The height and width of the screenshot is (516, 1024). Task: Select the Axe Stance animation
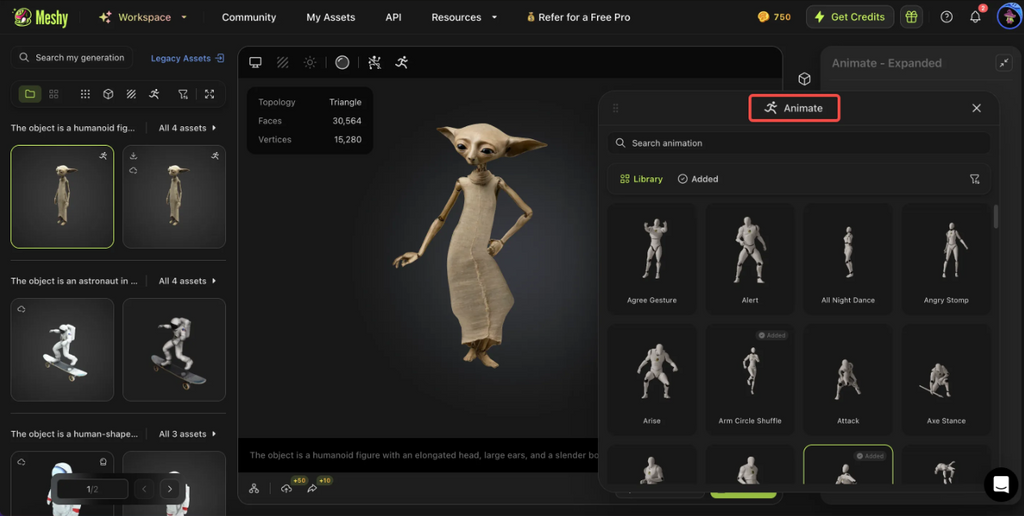click(946, 379)
